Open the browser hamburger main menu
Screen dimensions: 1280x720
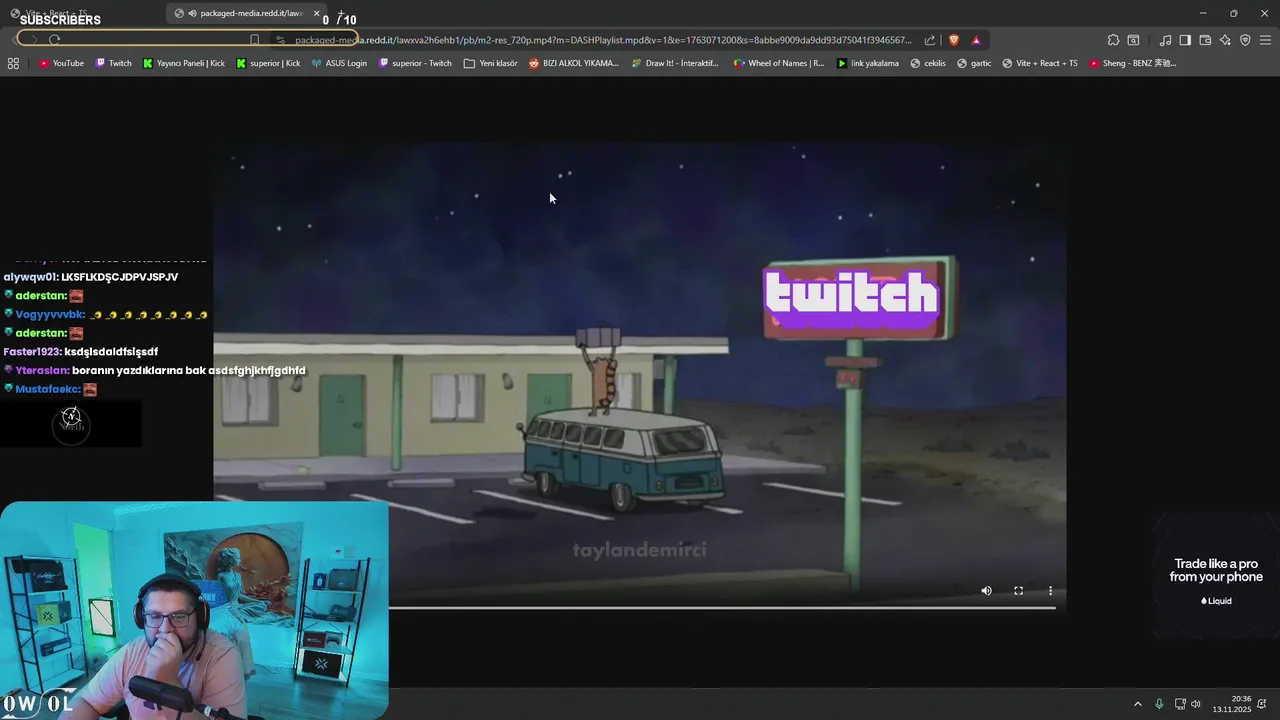(x=1266, y=40)
